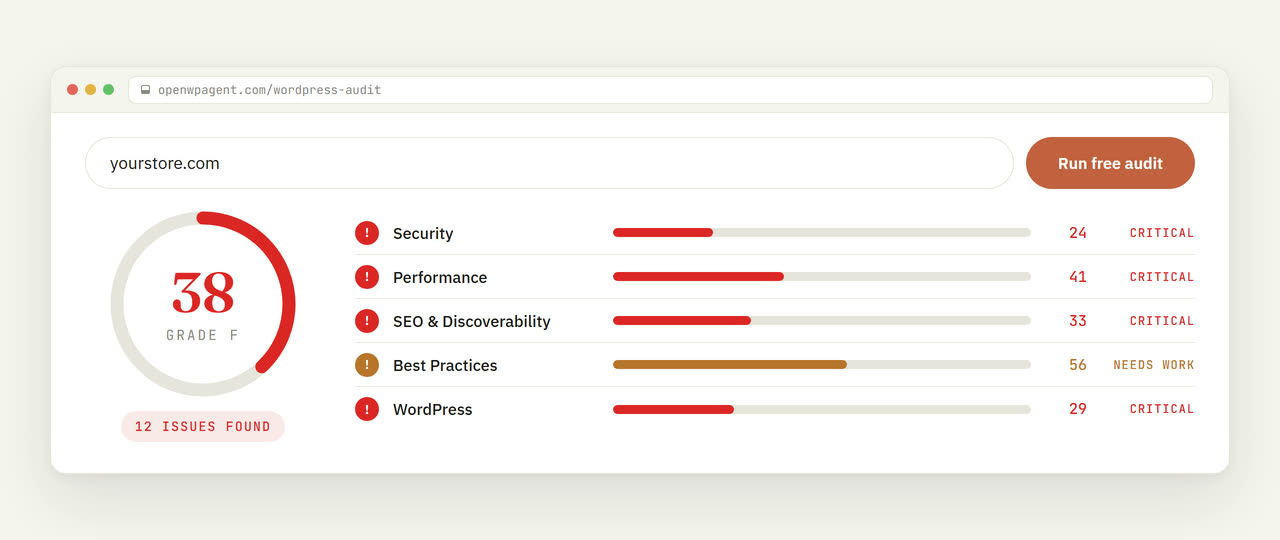The image size is (1280, 540).
Task: Click the red window close dot
Action: (72, 90)
